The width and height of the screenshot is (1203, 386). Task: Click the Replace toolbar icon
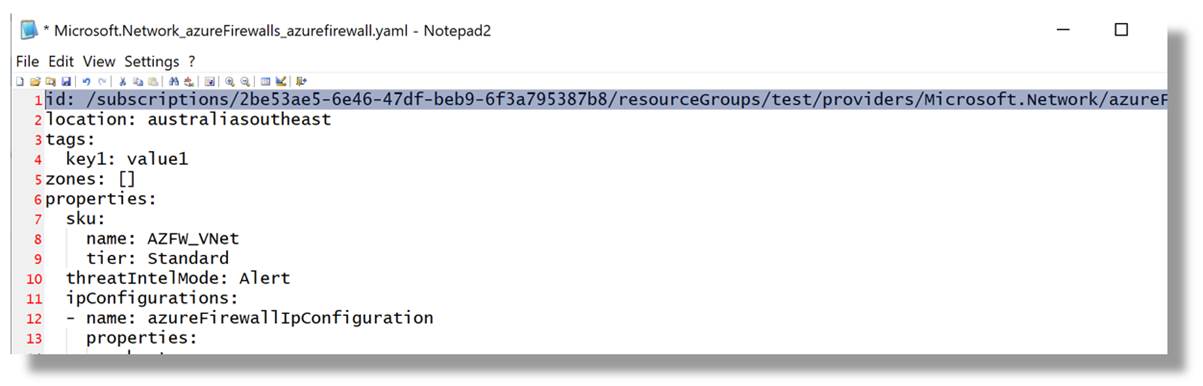click(x=189, y=81)
